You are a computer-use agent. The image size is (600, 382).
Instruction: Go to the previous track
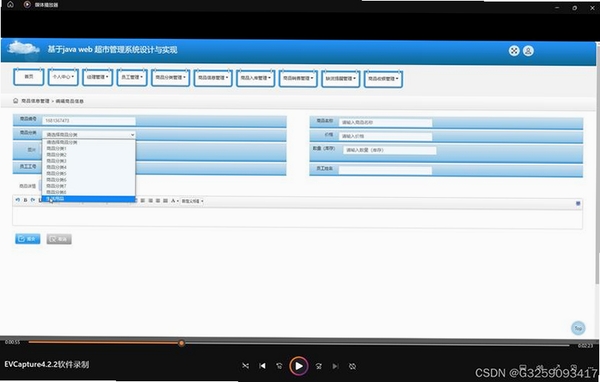[262, 366]
